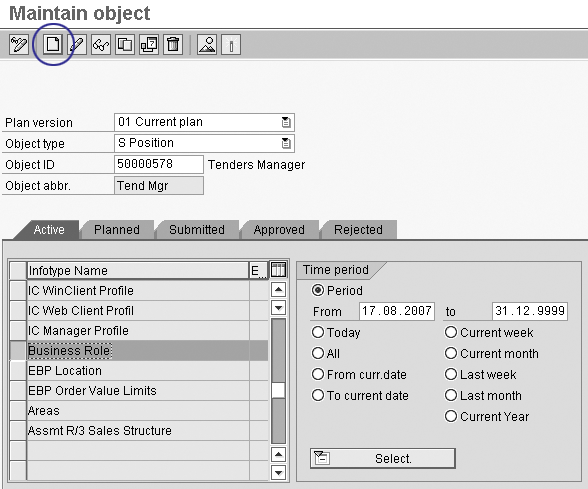This screenshot has width=588, height=489.
Task: Click the down arrow under the infotype list header
Action: coord(278,308)
